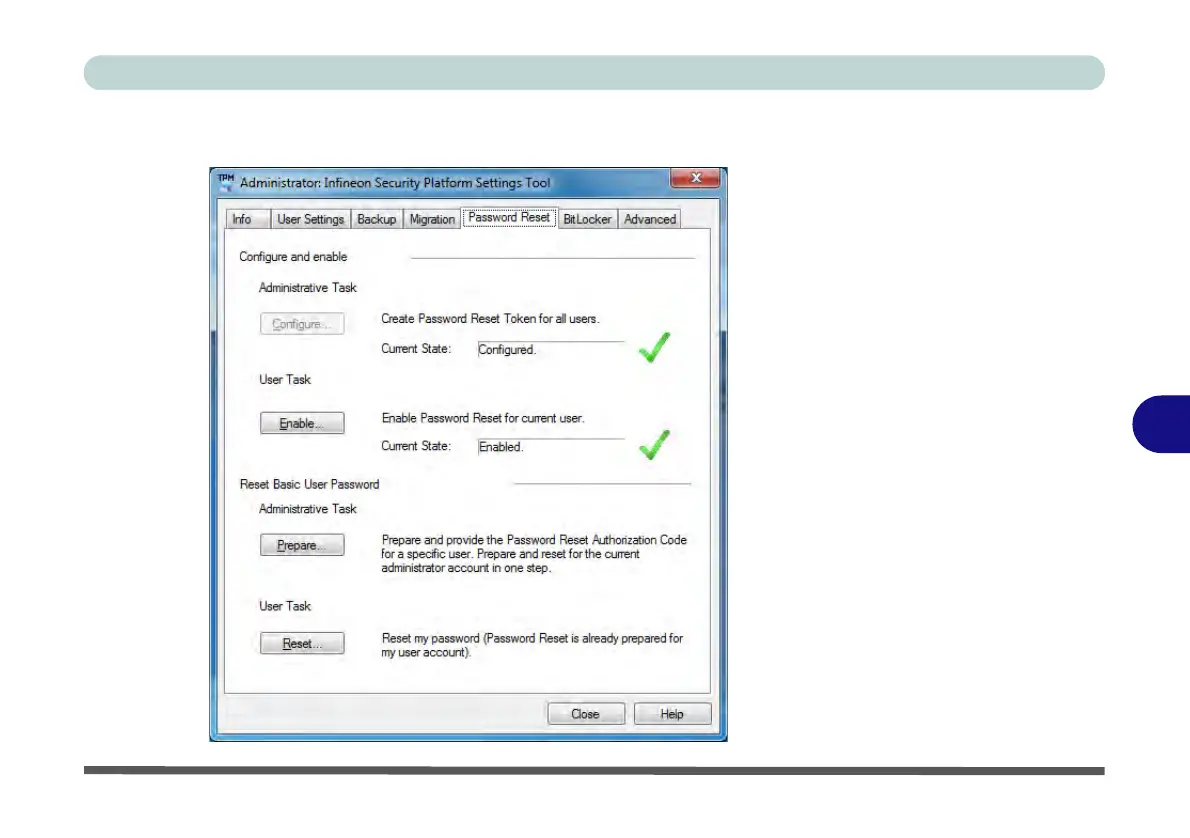The width and height of the screenshot is (1190, 838).
Task: Click the Configured current state field
Action: 550,350
